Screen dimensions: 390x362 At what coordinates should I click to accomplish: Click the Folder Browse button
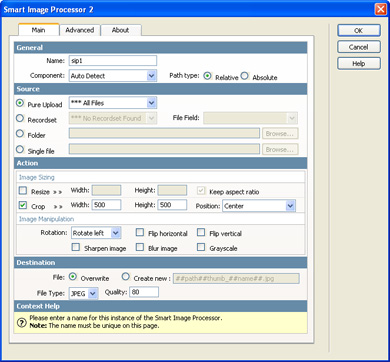280,134
